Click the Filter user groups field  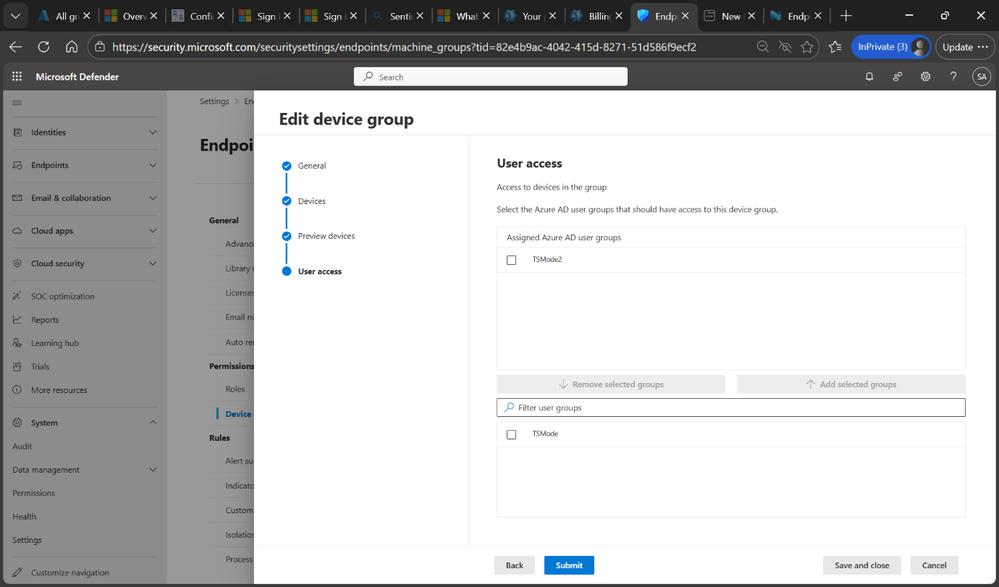point(730,408)
